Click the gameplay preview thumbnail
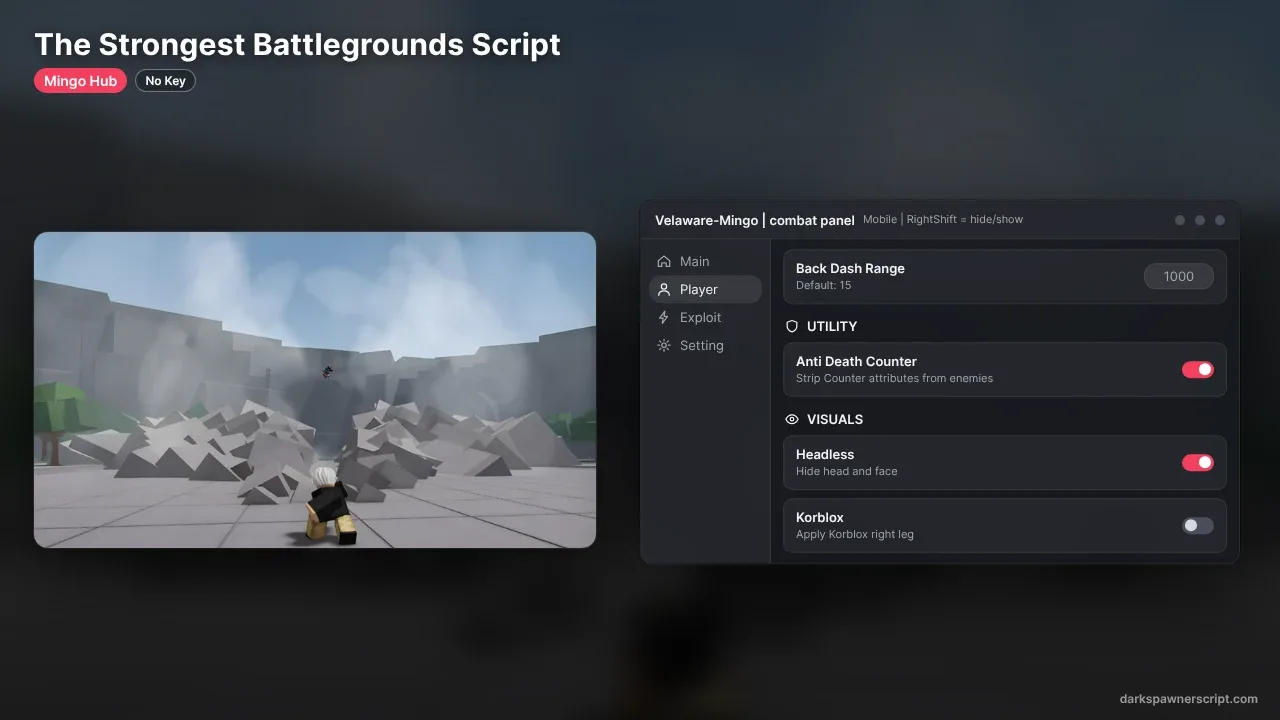The image size is (1280, 720). (x=315, y=390)
